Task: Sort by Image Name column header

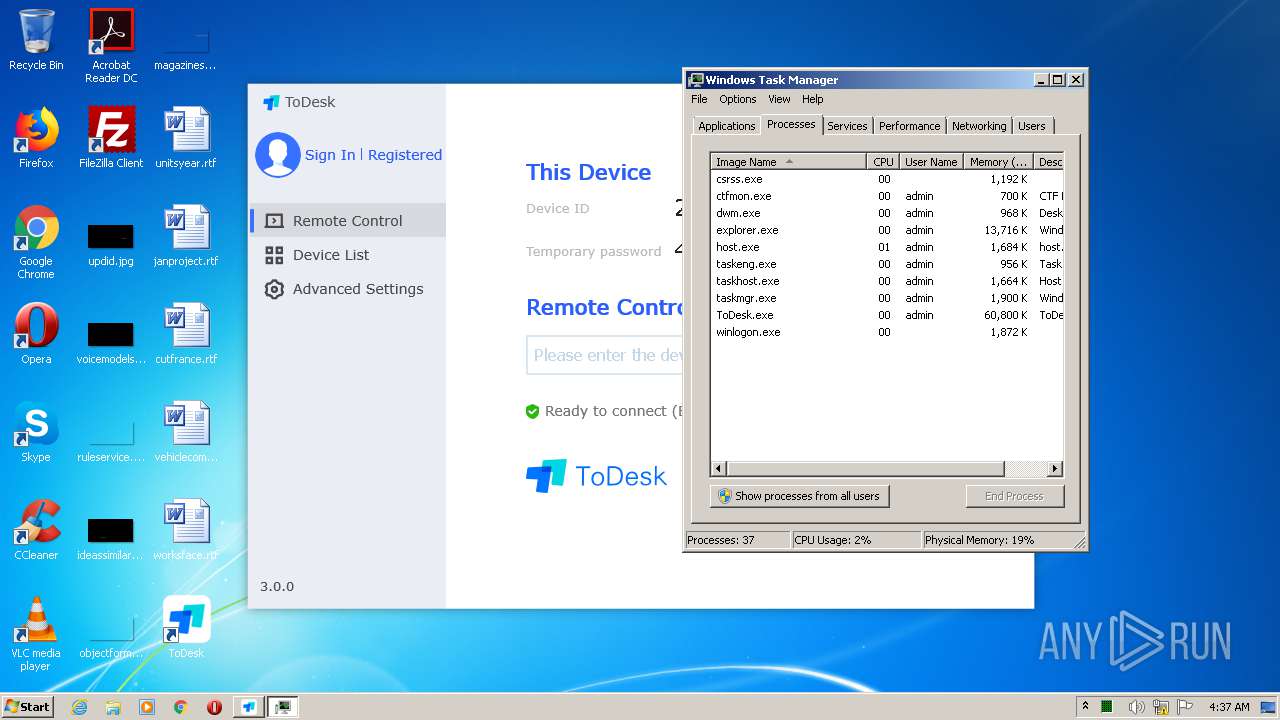Action: (789, 162)
